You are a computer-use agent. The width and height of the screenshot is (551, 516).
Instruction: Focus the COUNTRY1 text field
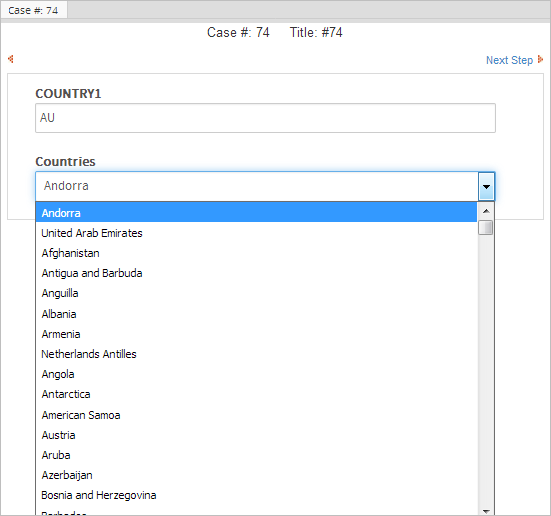[x=265, y=118]
